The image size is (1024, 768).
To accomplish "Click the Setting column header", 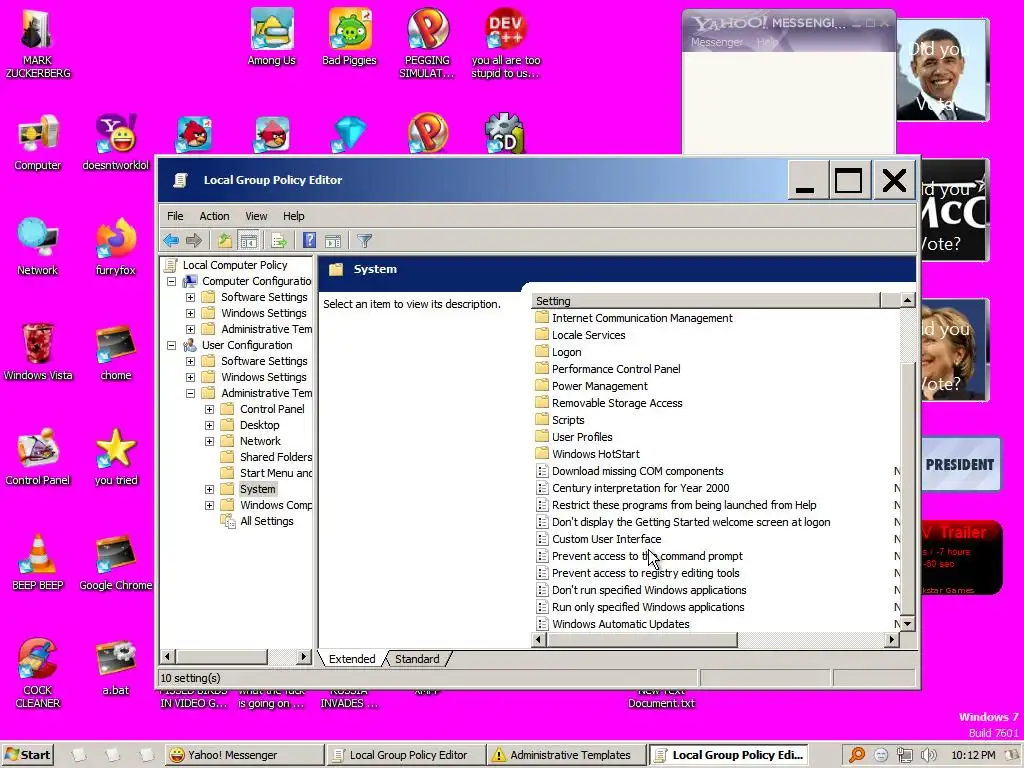I will (x=706, y=301).
